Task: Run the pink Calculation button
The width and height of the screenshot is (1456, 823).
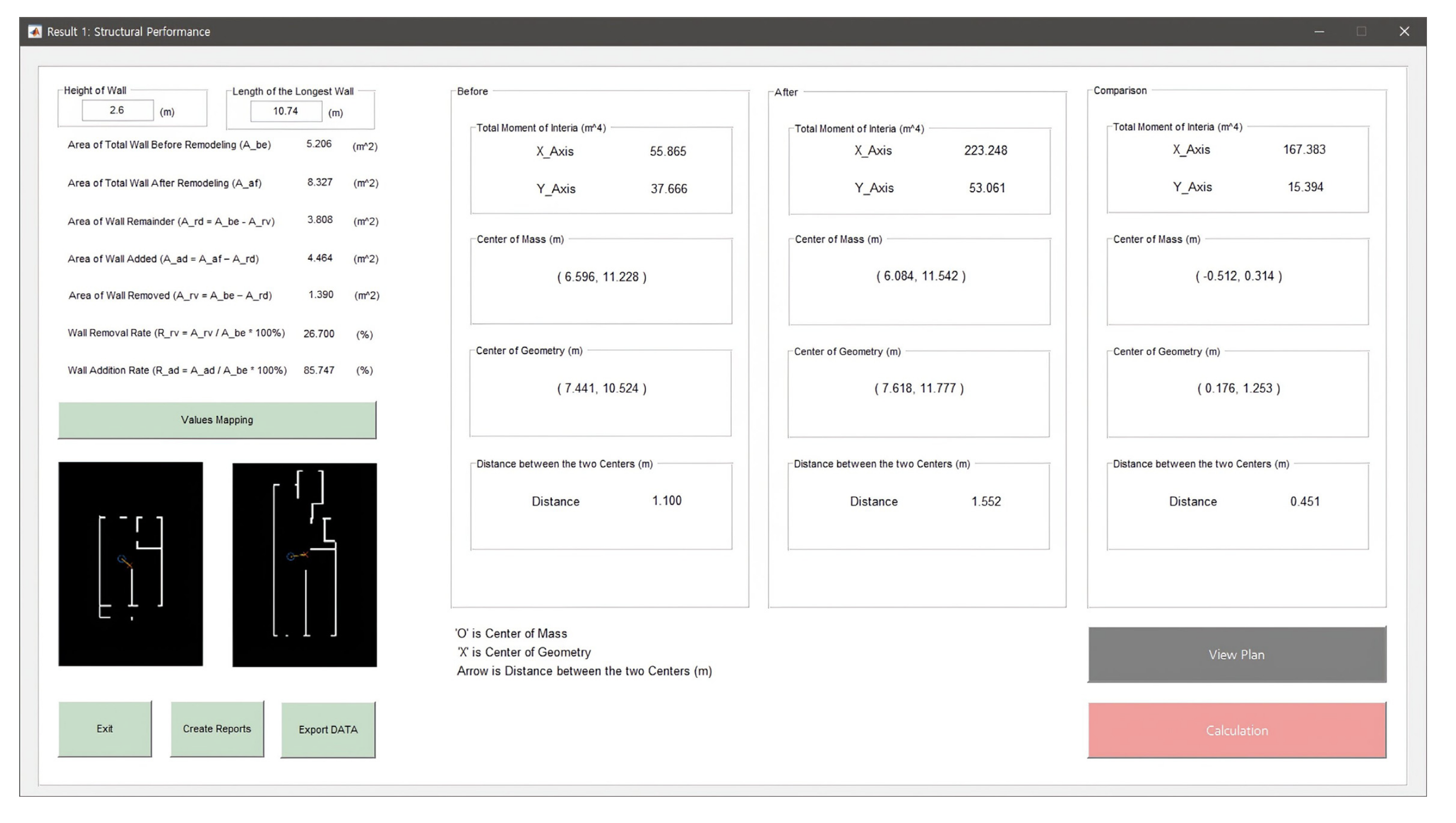Action: 1236,730
